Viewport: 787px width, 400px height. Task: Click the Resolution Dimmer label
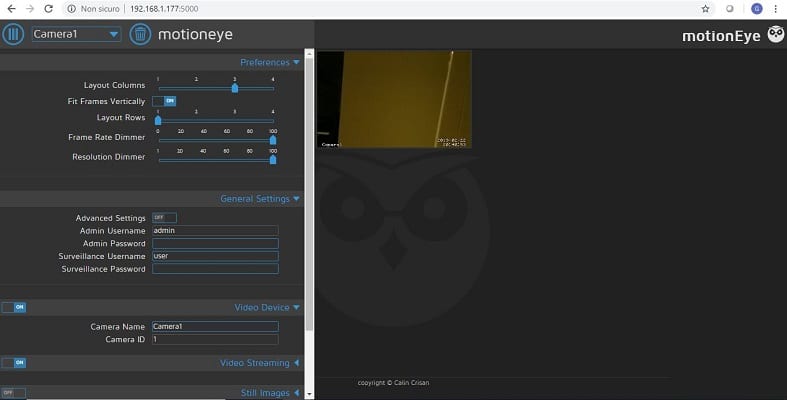pyautogui.click(x=108, y=157)
